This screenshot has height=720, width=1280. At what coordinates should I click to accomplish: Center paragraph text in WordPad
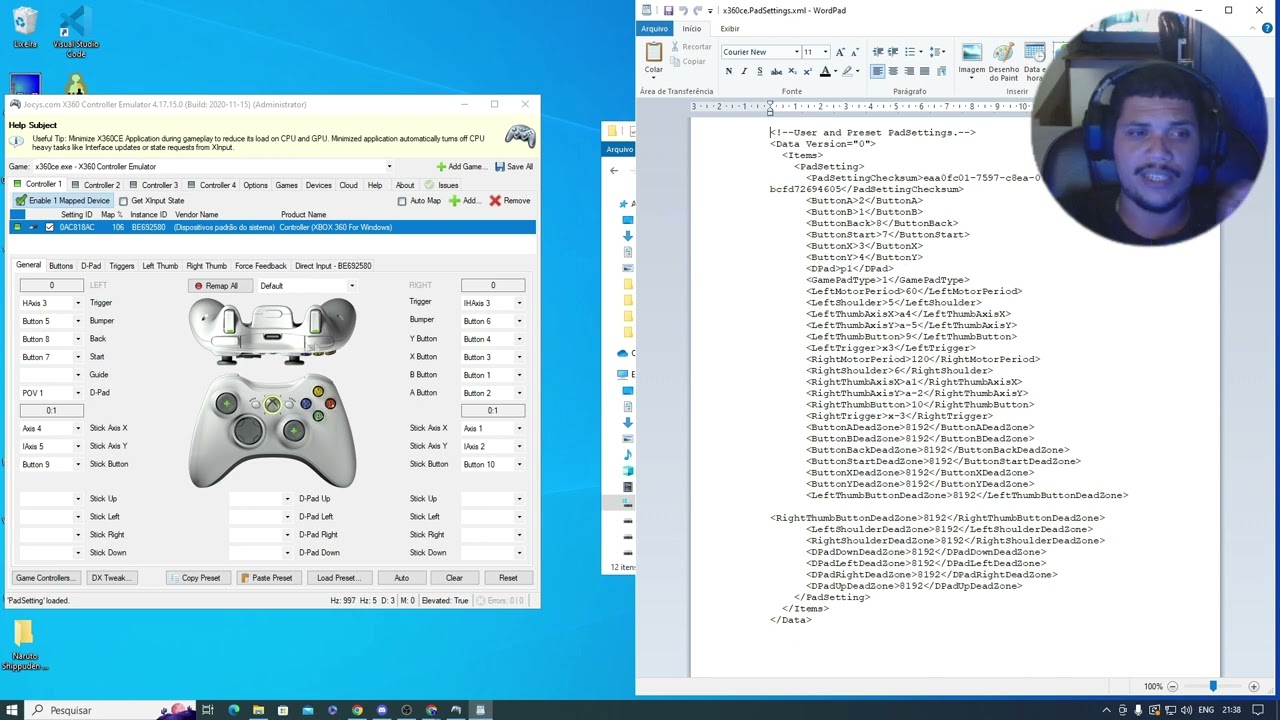click(893, 71)
